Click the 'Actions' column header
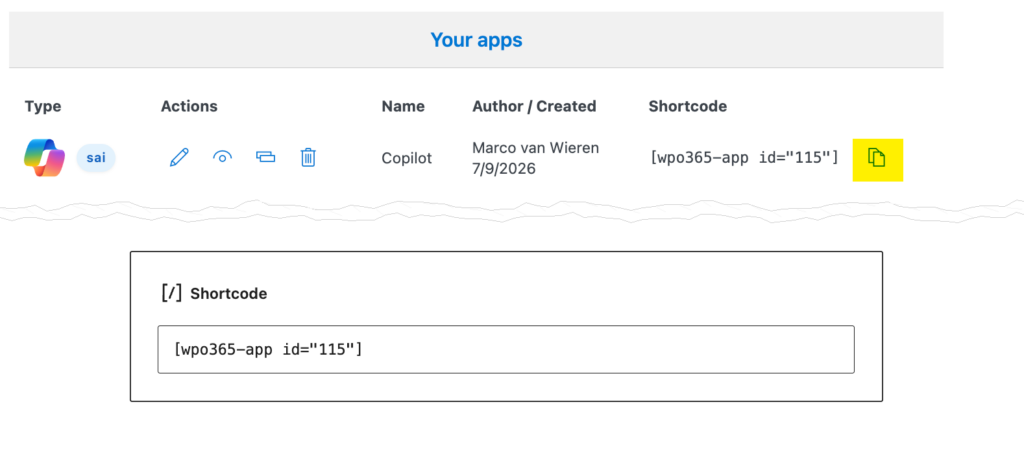This screenshot has width=1024, height=472. point(189,106)
